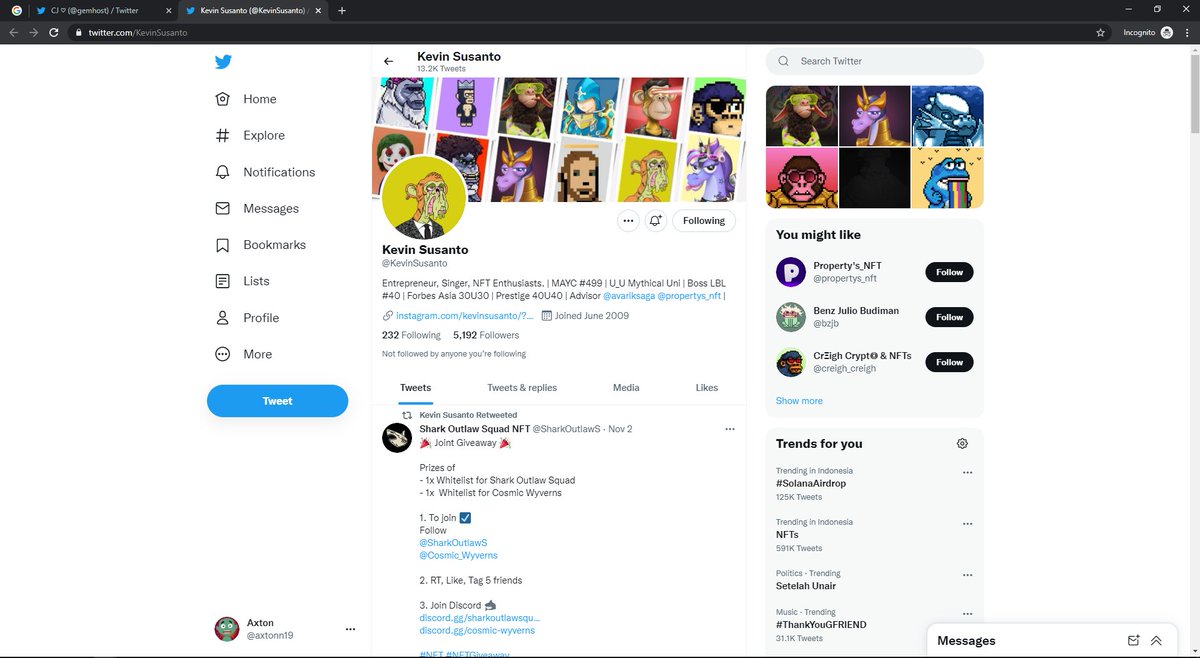
Task: Open options for the #SolanaAirdrop trend
Action: (x=967, y=472)
